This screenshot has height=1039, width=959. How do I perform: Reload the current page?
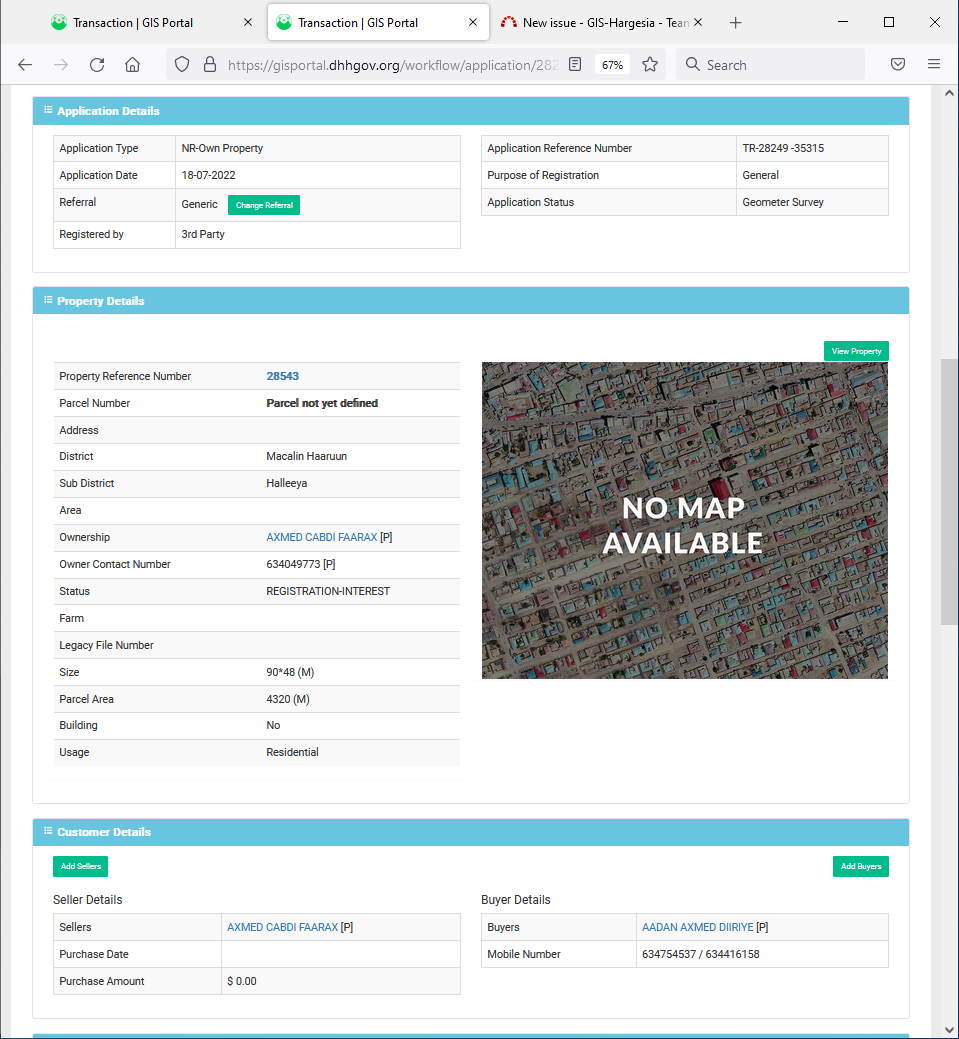coord(97,64)
